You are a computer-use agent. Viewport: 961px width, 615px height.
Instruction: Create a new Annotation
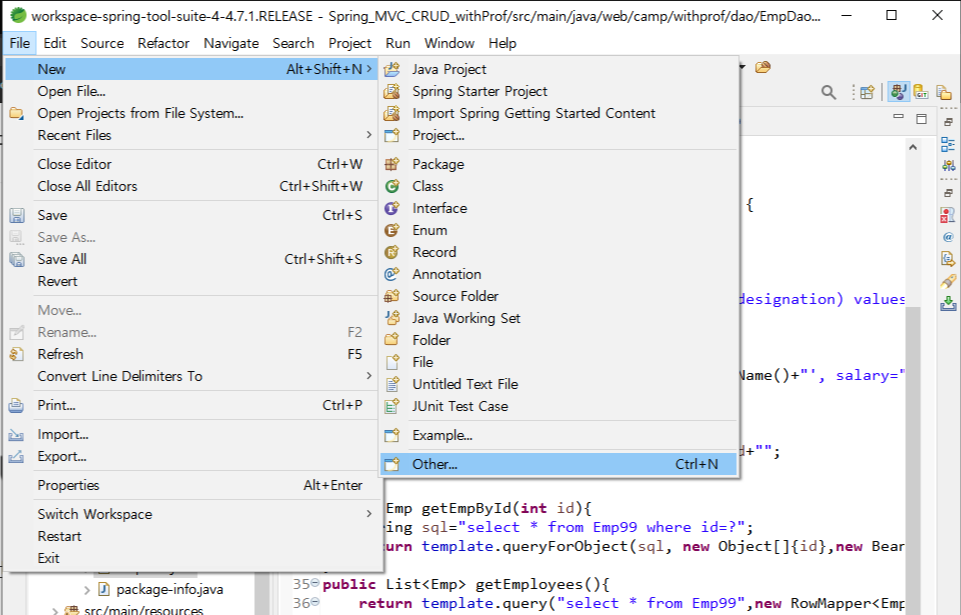click(558, 274)
